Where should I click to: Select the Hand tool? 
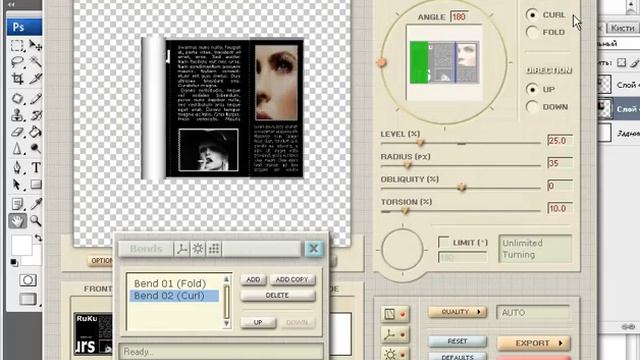(x=17, y=221)
